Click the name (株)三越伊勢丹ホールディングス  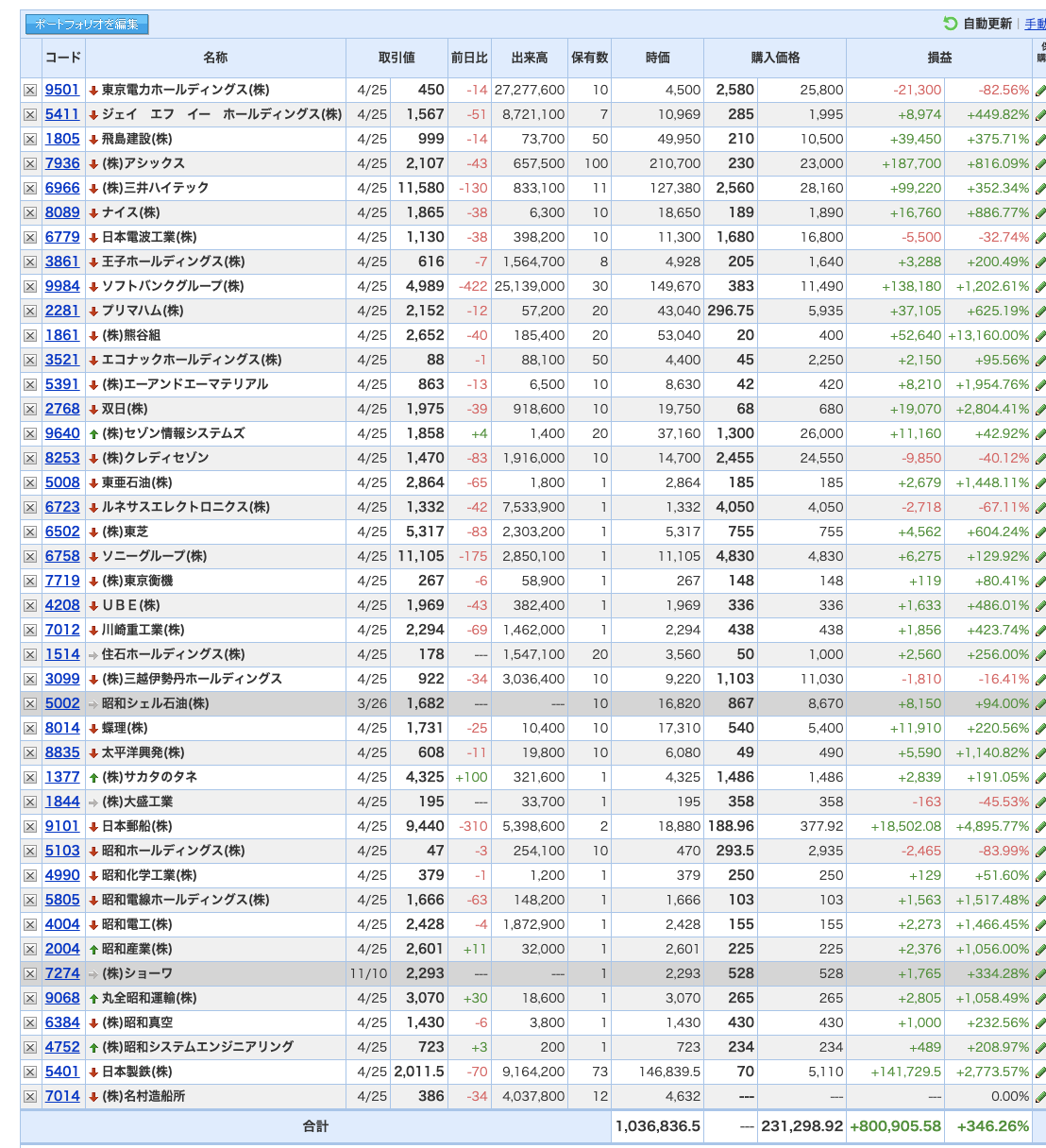tap(192, 679)
